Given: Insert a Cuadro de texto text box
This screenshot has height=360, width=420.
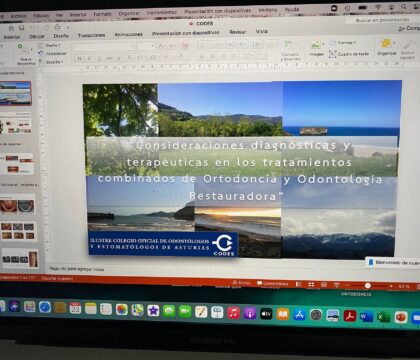Looking at the screenshot, I should 349,54.
